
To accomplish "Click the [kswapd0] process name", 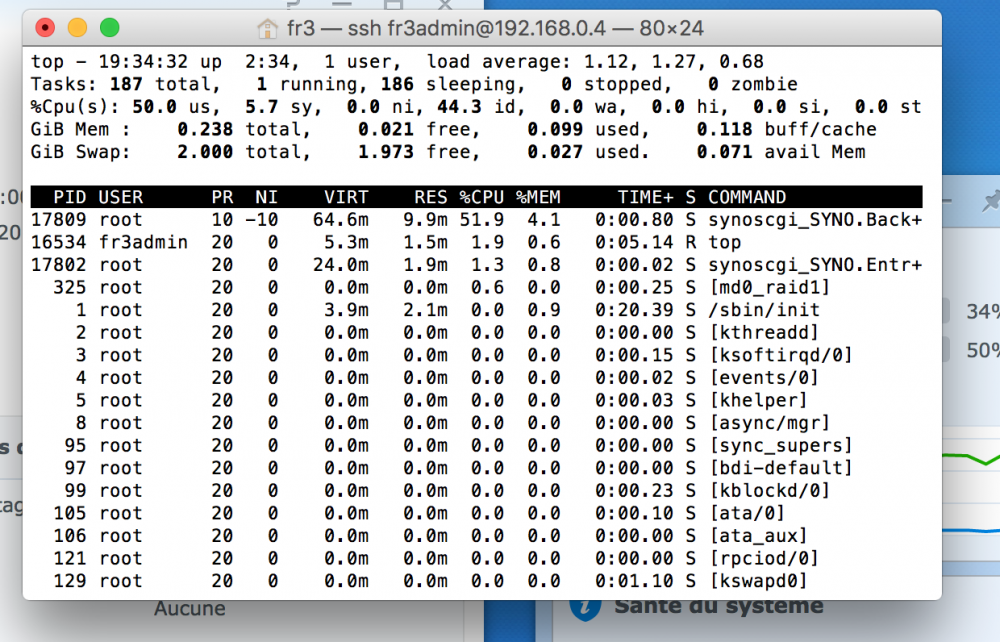I will [x=759, y=581].
